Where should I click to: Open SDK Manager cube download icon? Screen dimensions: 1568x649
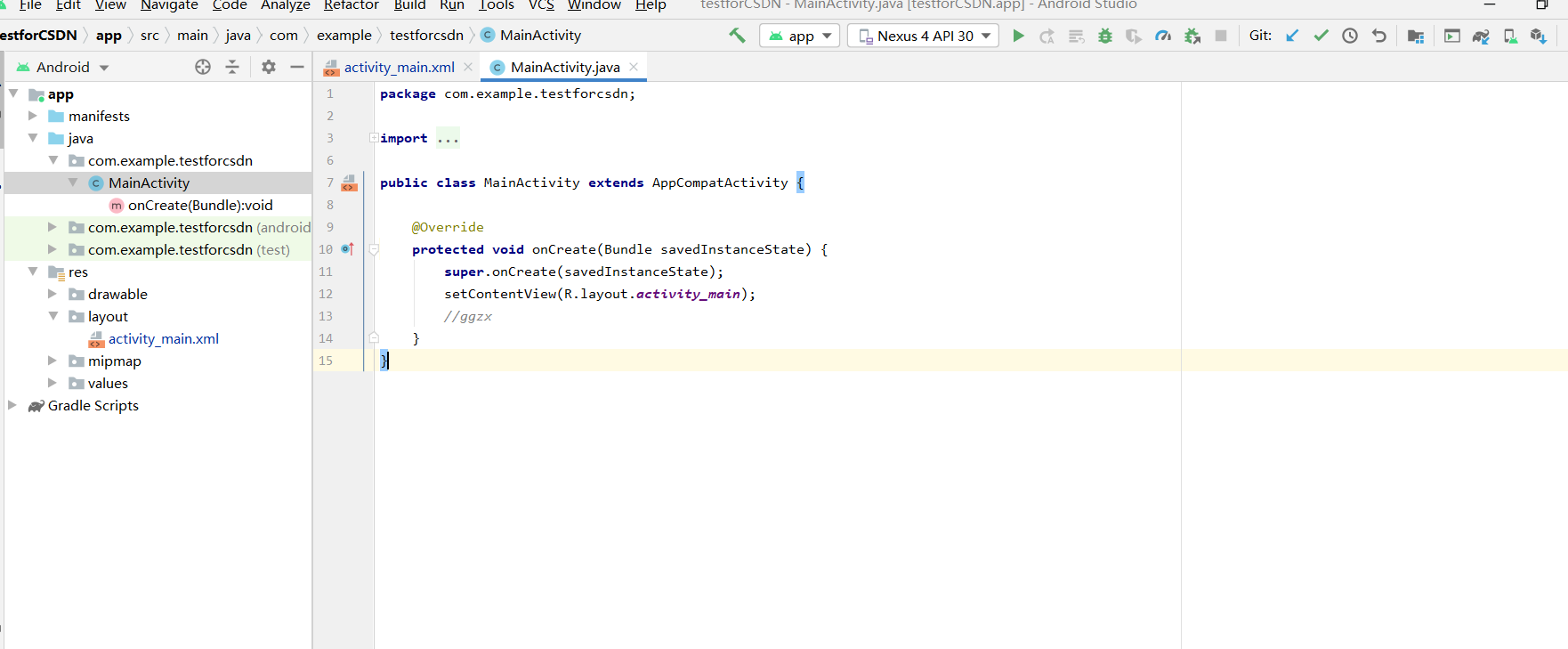point(1539,36)
